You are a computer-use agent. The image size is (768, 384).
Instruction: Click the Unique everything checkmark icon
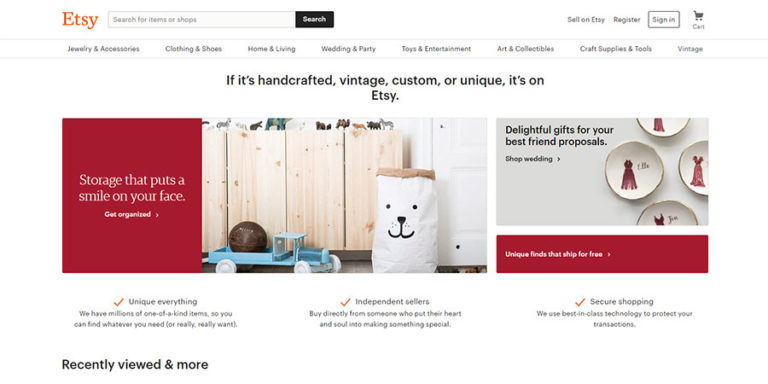(119, 302)
